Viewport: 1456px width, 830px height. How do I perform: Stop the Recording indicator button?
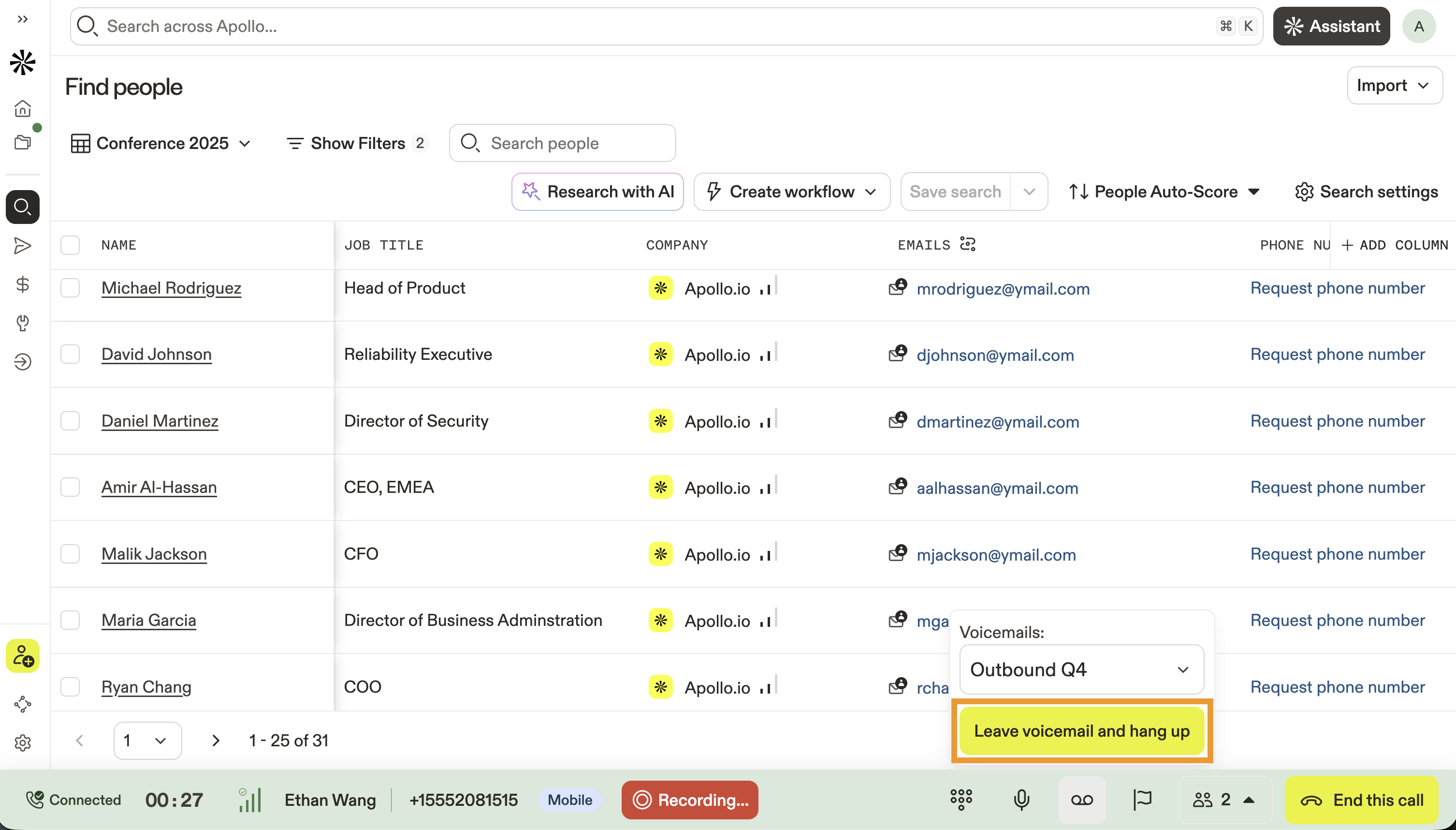(689, 799)
